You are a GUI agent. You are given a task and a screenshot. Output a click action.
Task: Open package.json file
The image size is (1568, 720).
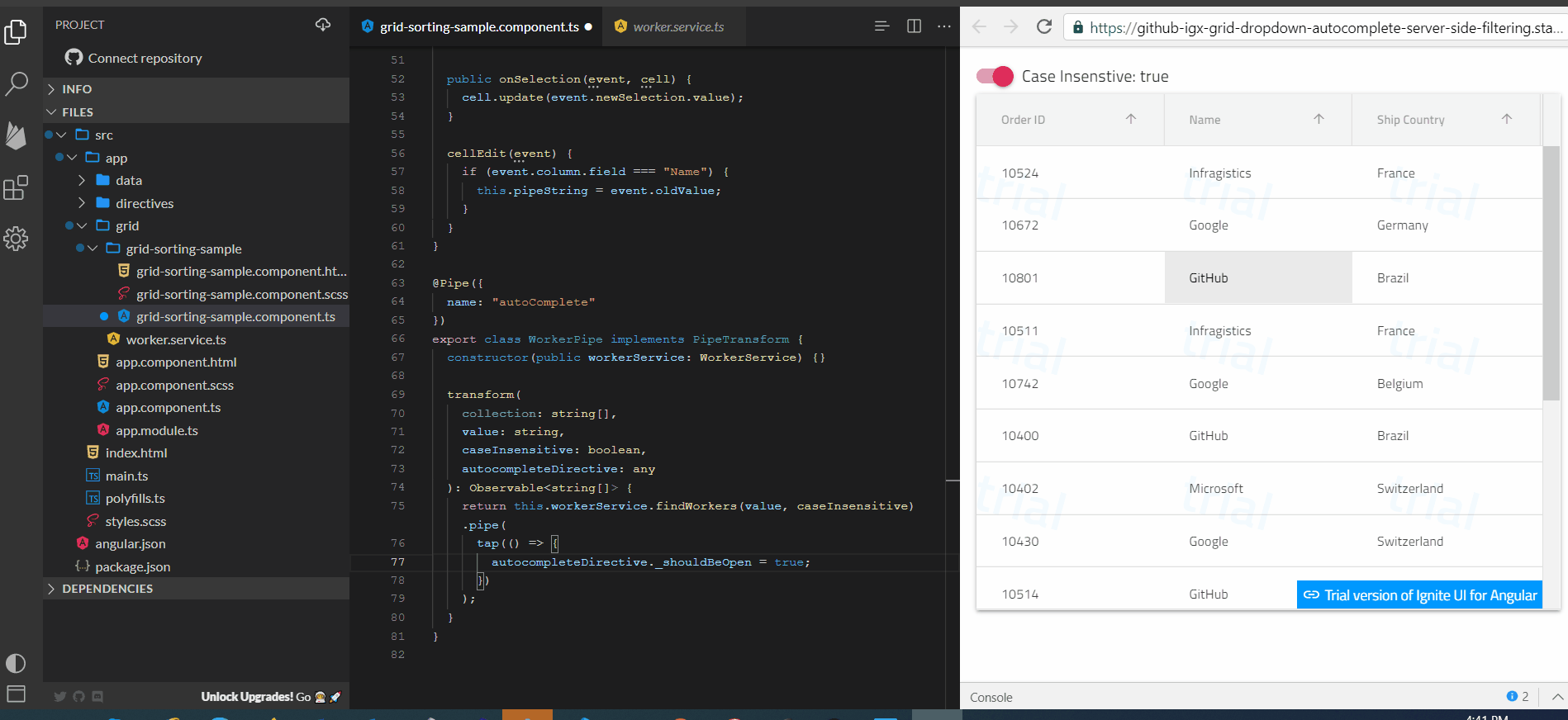[x=132, y=566]
